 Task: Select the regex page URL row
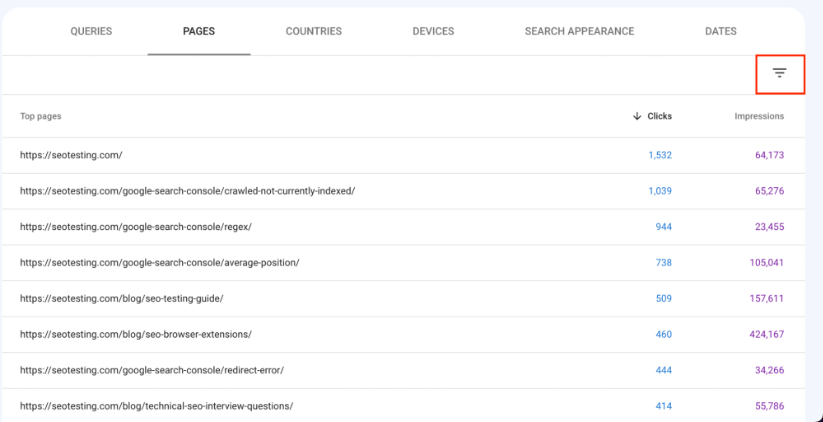pyautogui.click(x=403, y=227)
